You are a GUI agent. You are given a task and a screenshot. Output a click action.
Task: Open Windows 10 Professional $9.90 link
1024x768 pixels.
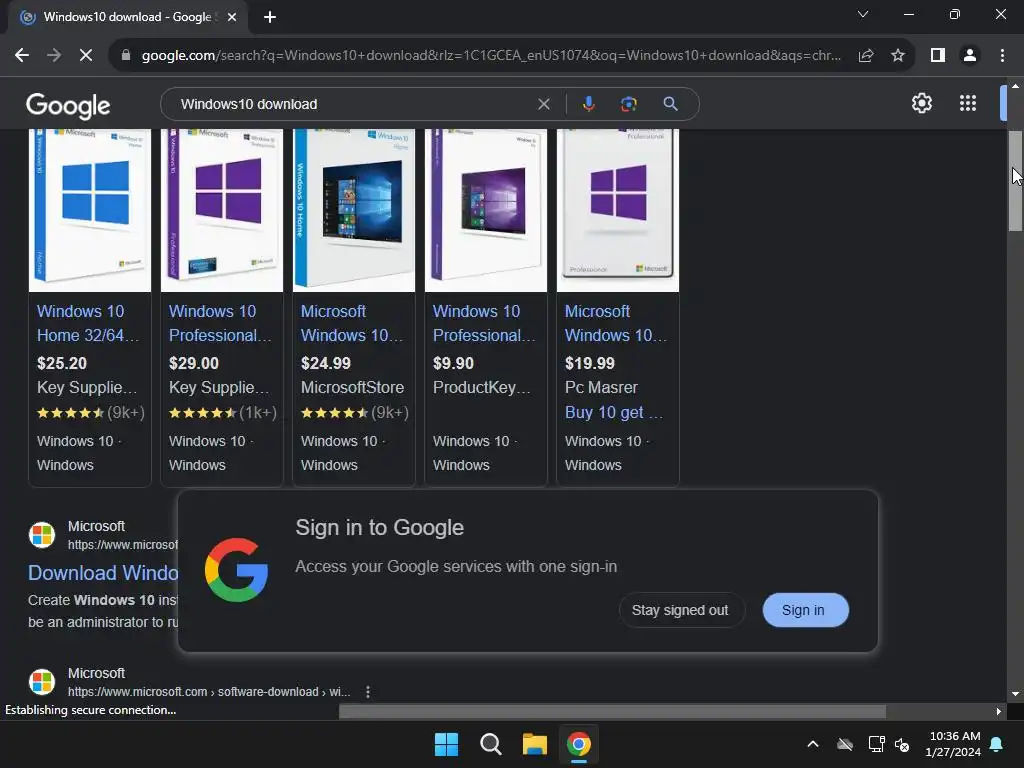coord(484,323)
